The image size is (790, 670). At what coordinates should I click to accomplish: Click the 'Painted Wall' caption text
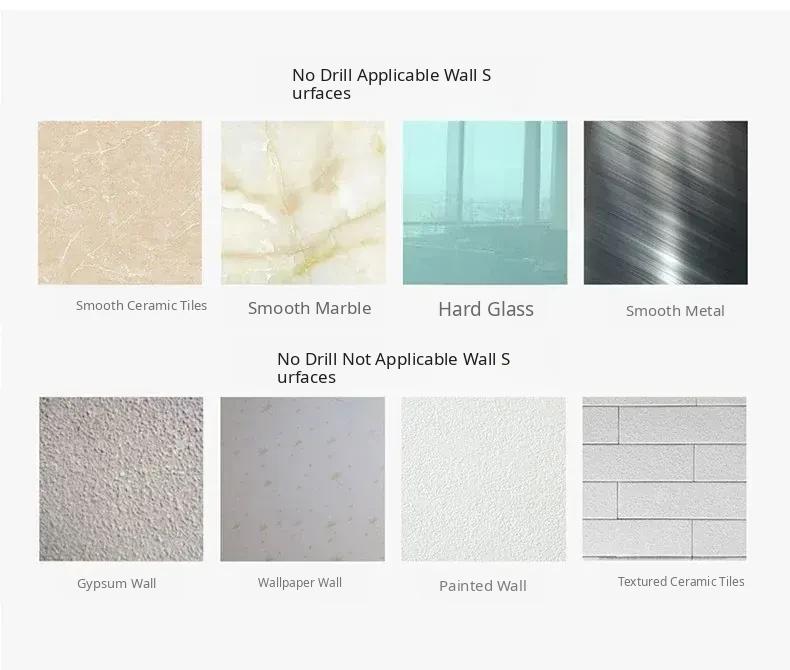coord(483,586)
